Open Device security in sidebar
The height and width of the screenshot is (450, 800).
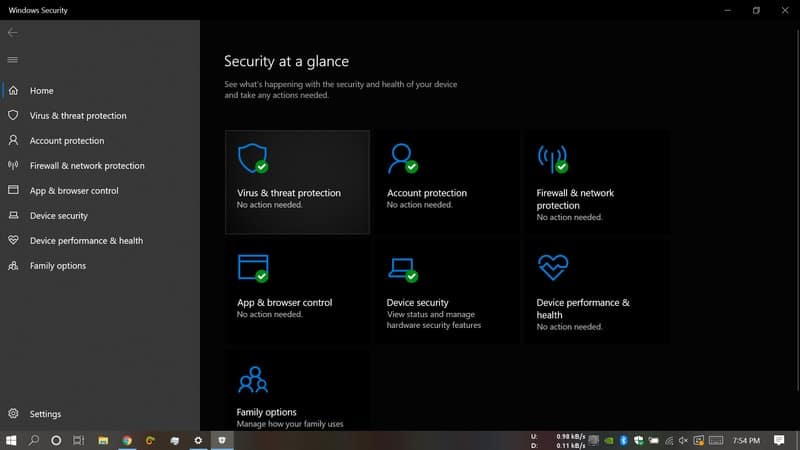pyautogui.click(x=100, y=215)
